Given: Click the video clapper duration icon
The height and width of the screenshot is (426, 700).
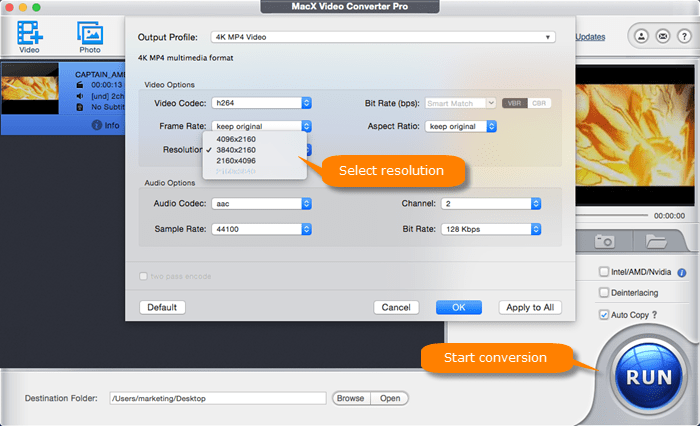Looking at the screenshot, I should point(80,85).
